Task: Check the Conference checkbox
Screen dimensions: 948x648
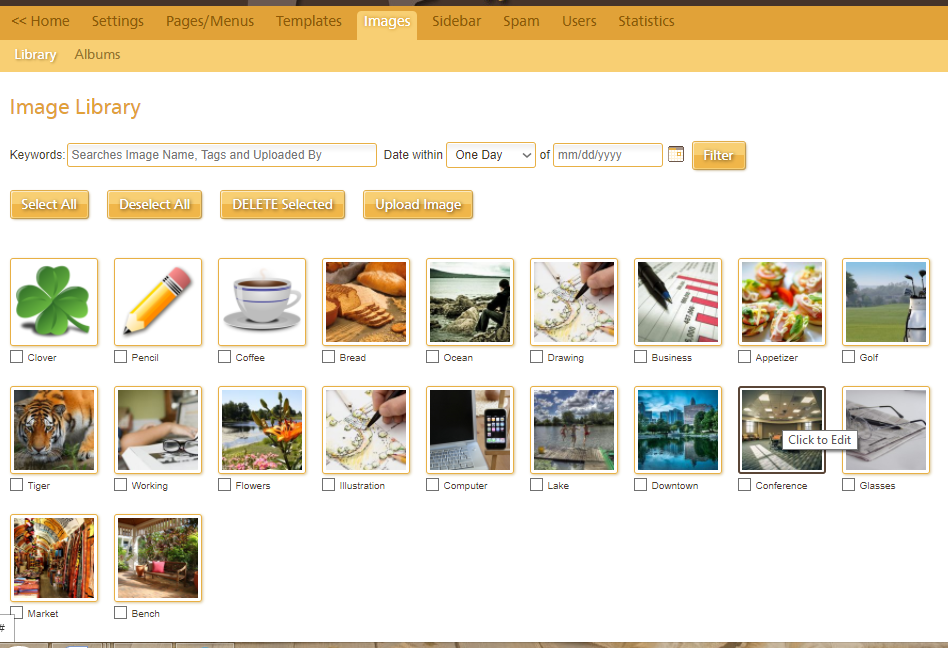Action: coord(744,485)
